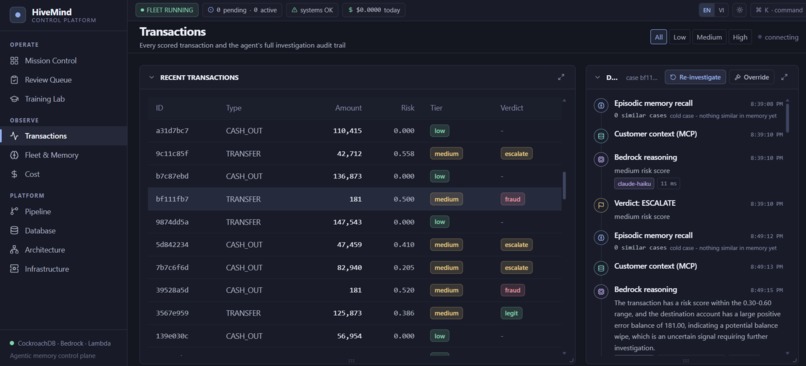Filter transactions by Medium tier
Screen dimensions: 806x366
[x=709, y=37]
